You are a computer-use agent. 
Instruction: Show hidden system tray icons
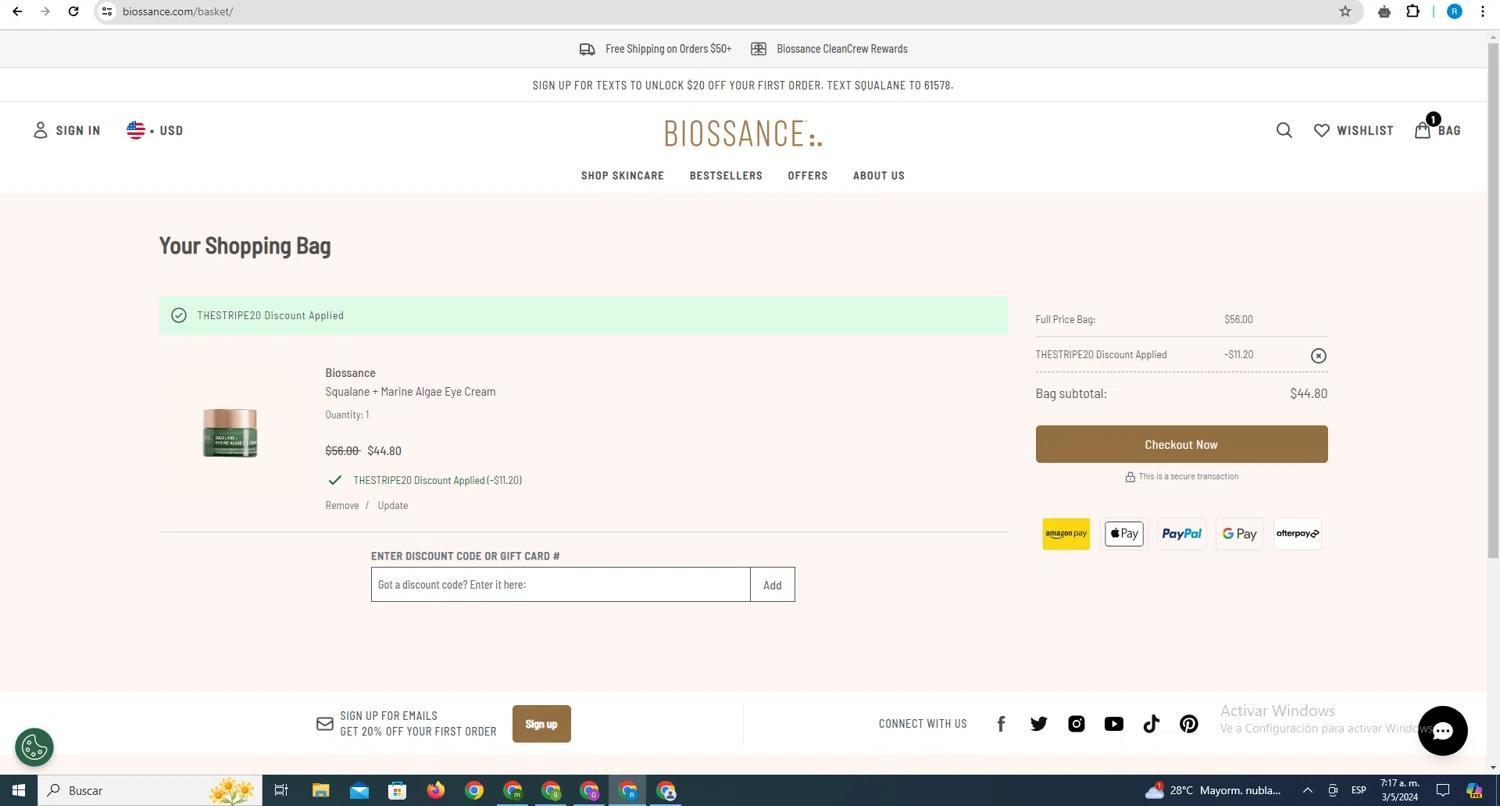tap(1307, 790)
